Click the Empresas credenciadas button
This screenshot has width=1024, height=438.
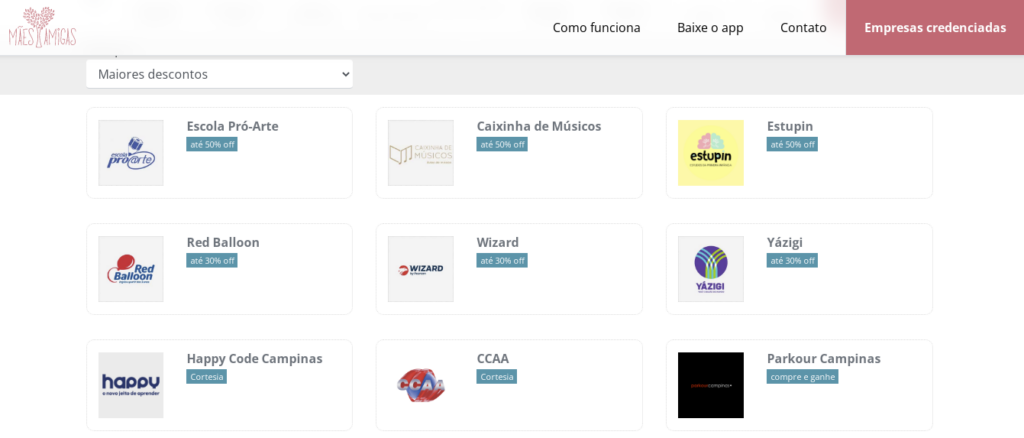tap(935, 27)
